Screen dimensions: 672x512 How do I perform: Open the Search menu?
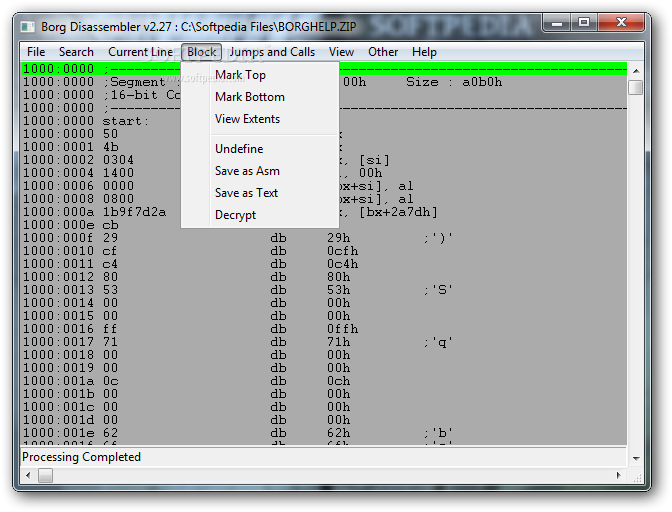pos(76,52)
